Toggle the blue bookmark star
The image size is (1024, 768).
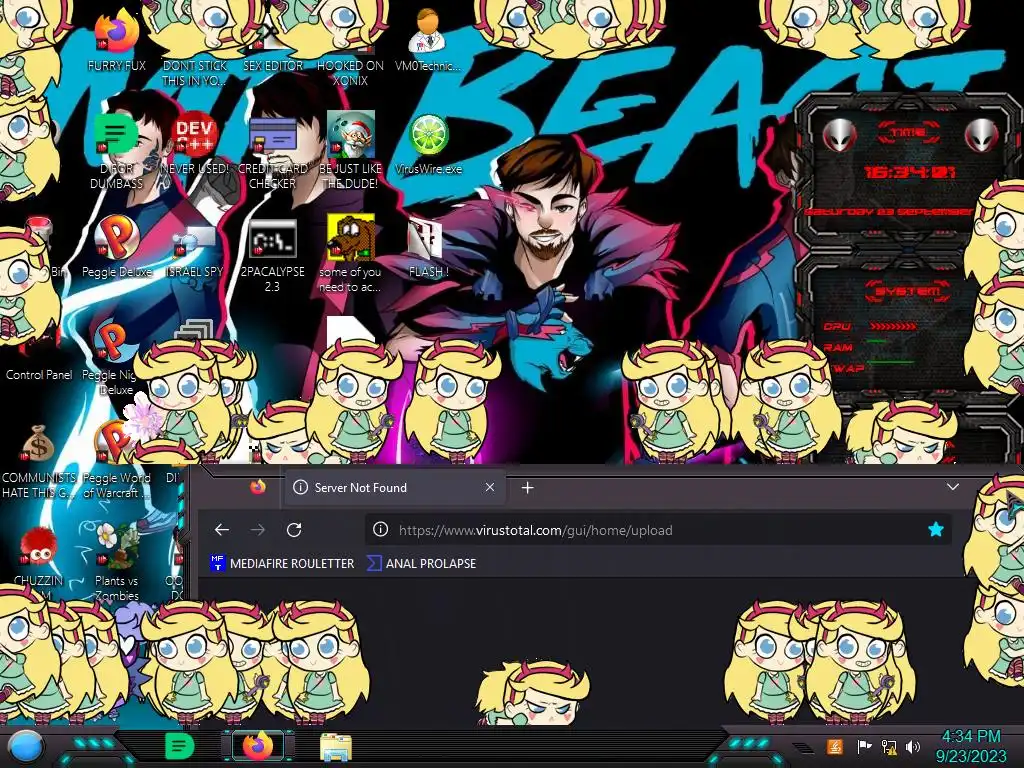click(936, 530)
